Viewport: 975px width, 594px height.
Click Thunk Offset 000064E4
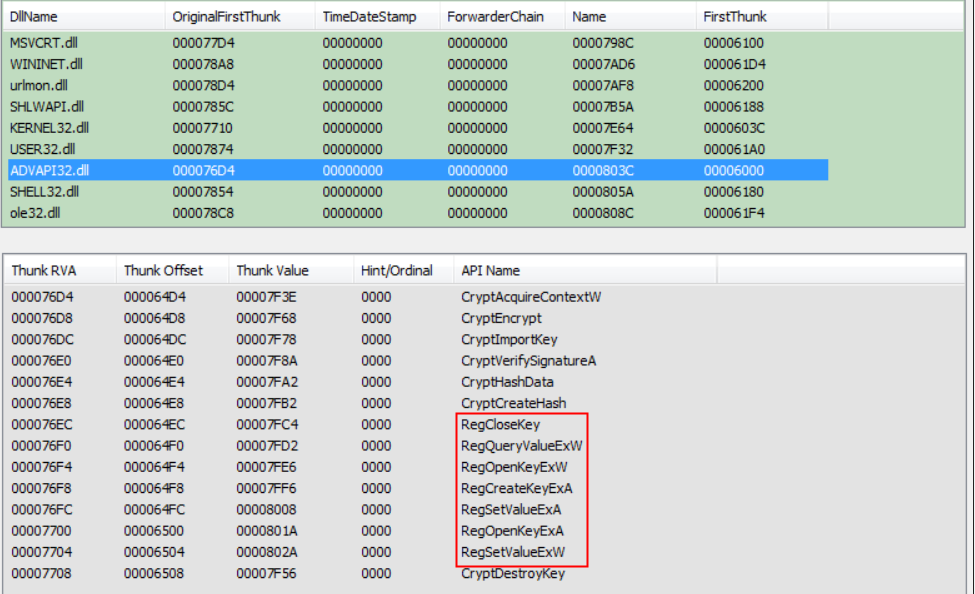[x=154, y=382]
